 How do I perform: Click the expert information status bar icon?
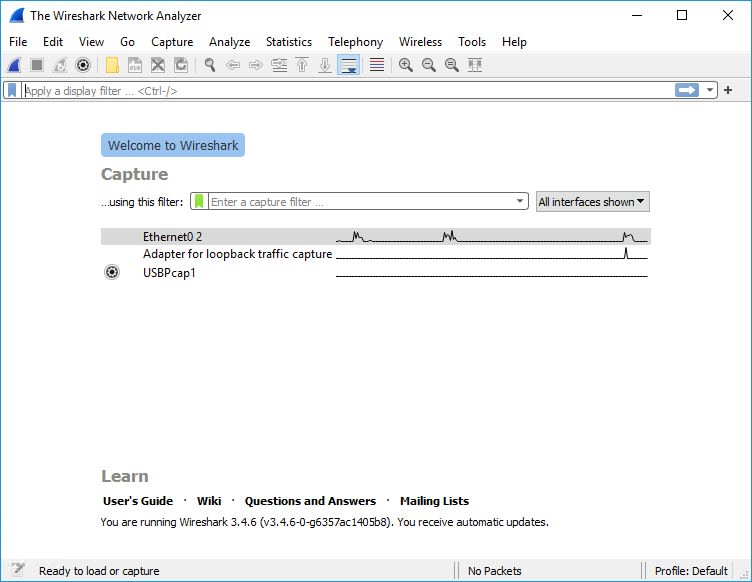tap(18, 570)
